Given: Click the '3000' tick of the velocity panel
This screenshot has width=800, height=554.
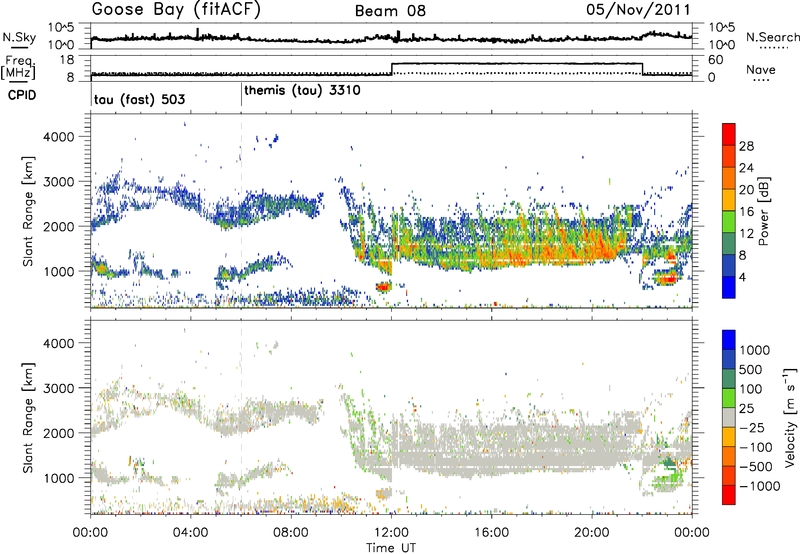Looking at the screenshot, I should [x=58, y=388].
